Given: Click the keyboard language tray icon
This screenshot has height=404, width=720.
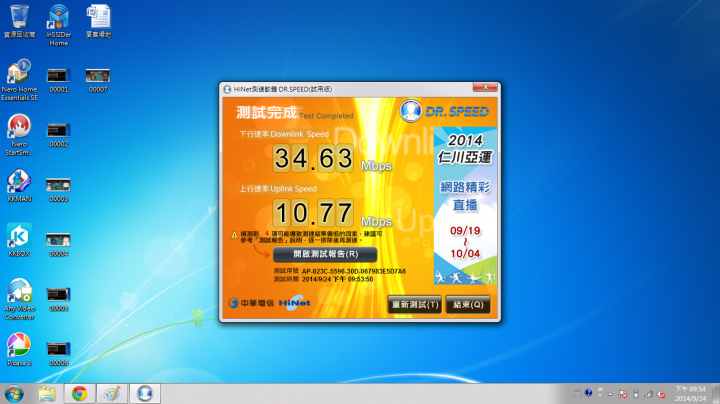Looking at the screenshot, I should (577, 393).
